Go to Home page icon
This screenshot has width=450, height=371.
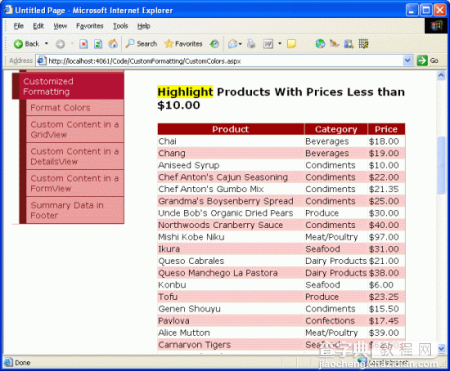pos(113,44)
